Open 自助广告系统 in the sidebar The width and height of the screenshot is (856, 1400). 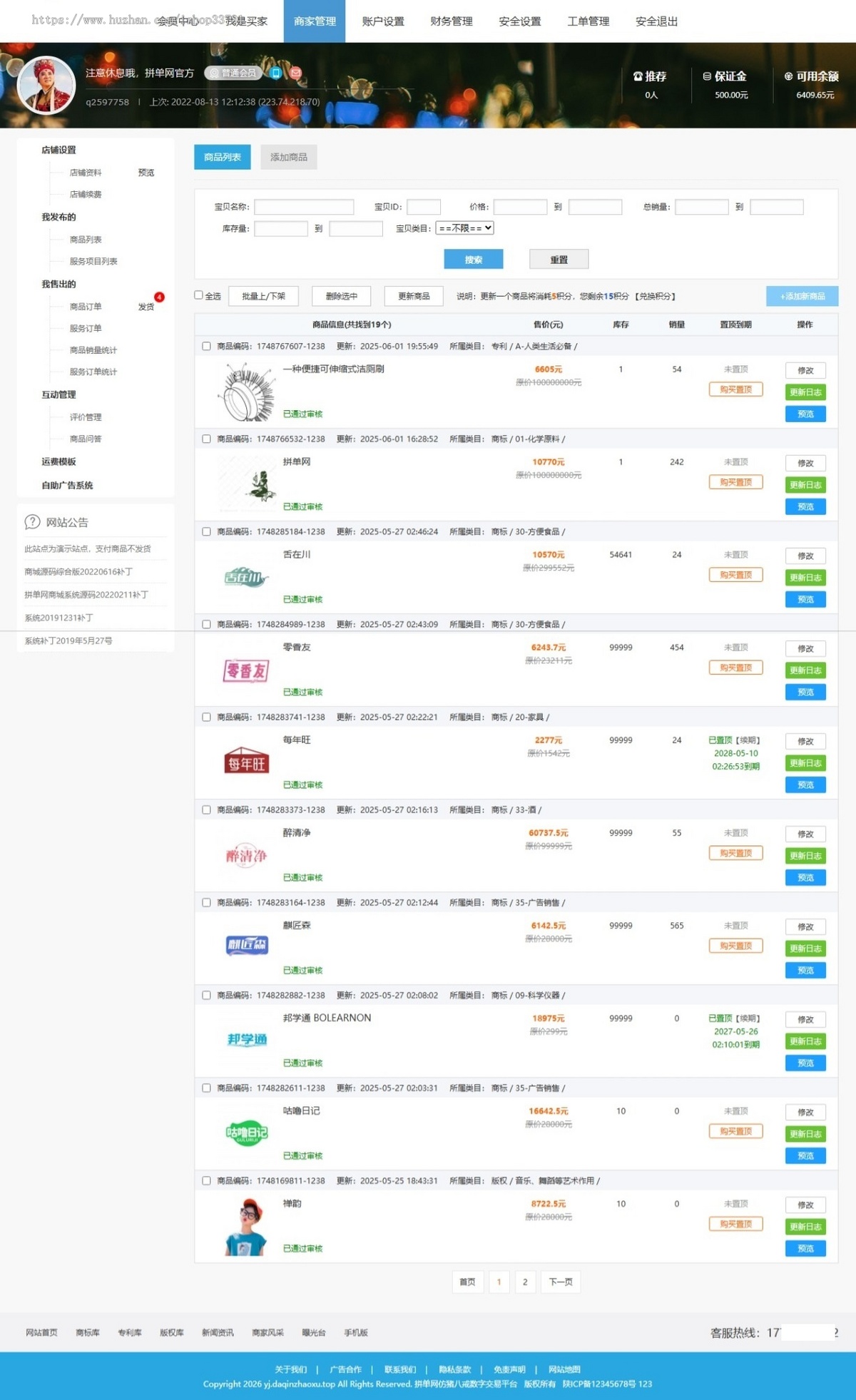click(x=67, y=485)
